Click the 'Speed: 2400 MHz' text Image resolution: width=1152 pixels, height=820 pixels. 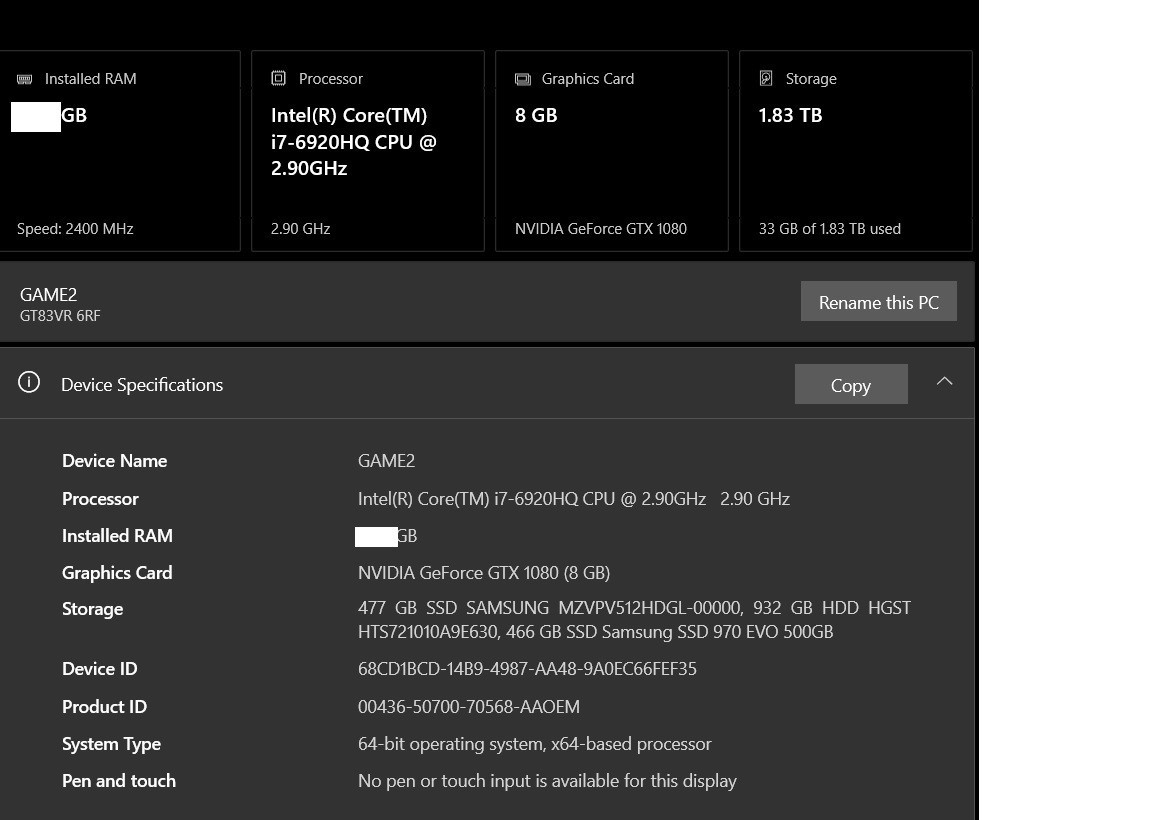pos(75,229)
